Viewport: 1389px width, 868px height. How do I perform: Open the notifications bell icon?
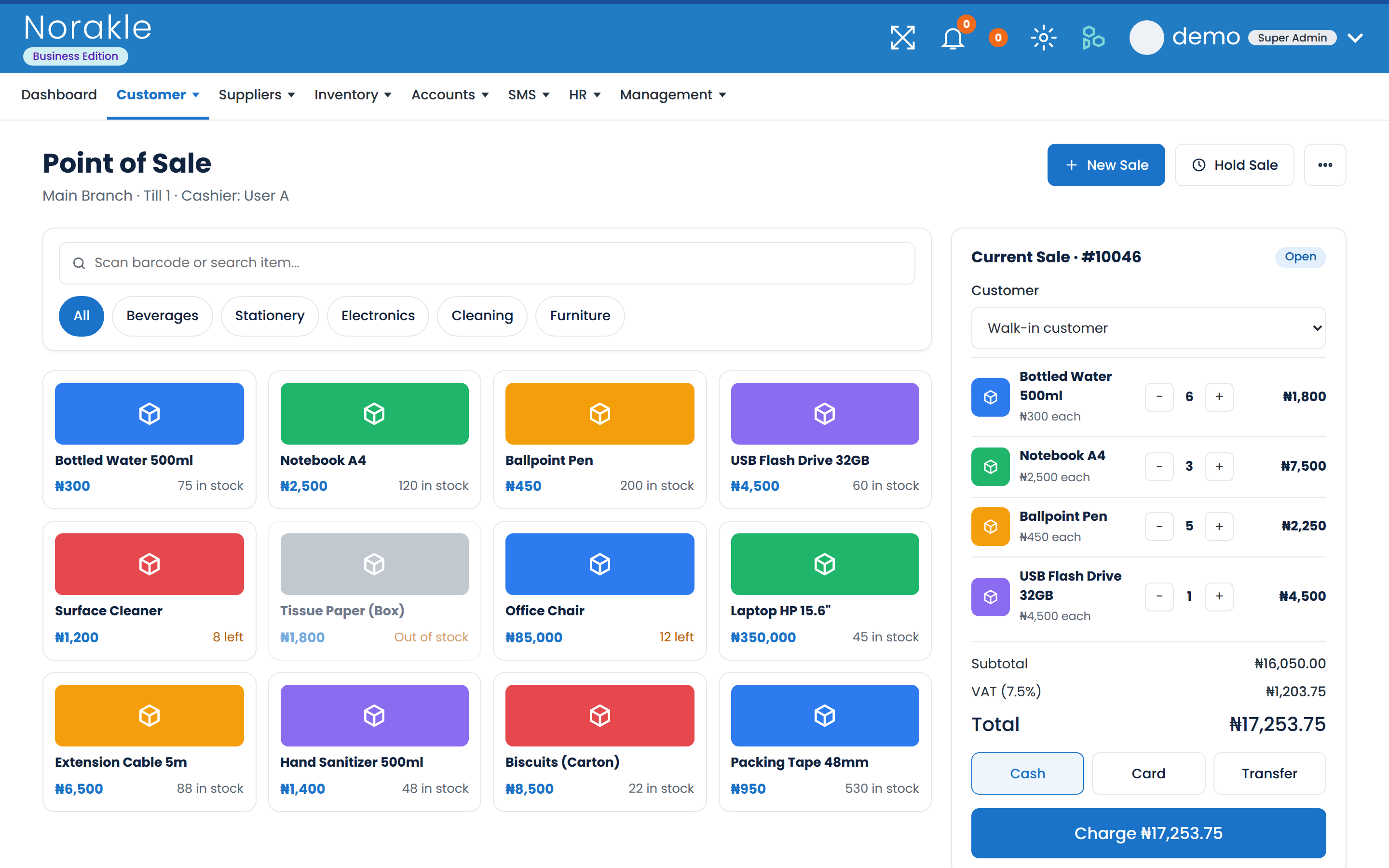[x=953, y=39]
